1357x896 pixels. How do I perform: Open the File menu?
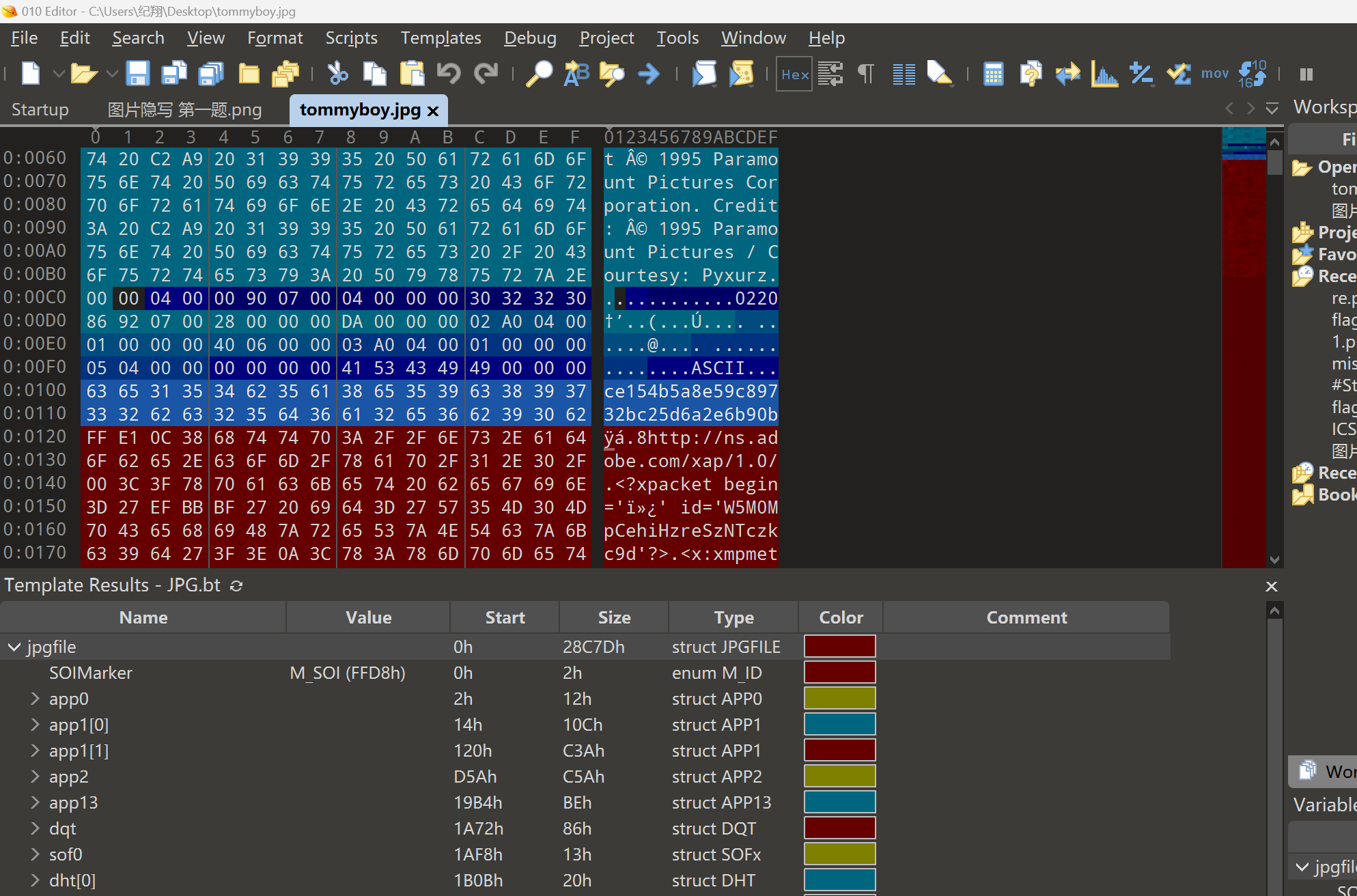pos(25,38)
